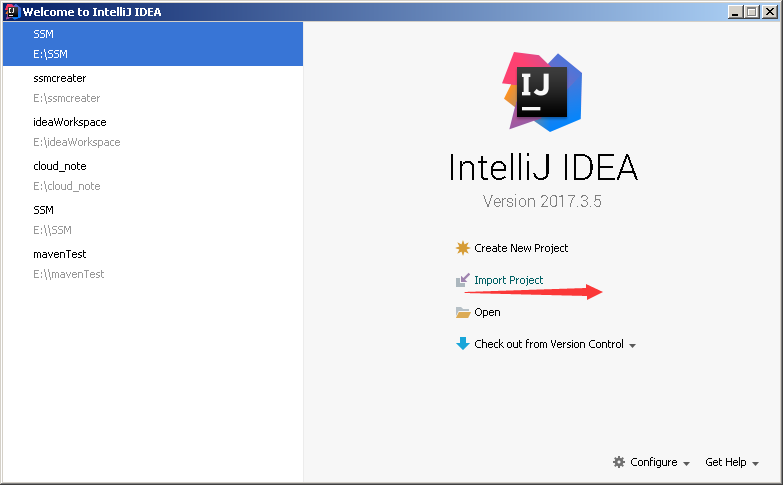The height and width of the screenshot is (485, 783).
Task: Click the Import Project arrow icon
Action: pos(463,280)
